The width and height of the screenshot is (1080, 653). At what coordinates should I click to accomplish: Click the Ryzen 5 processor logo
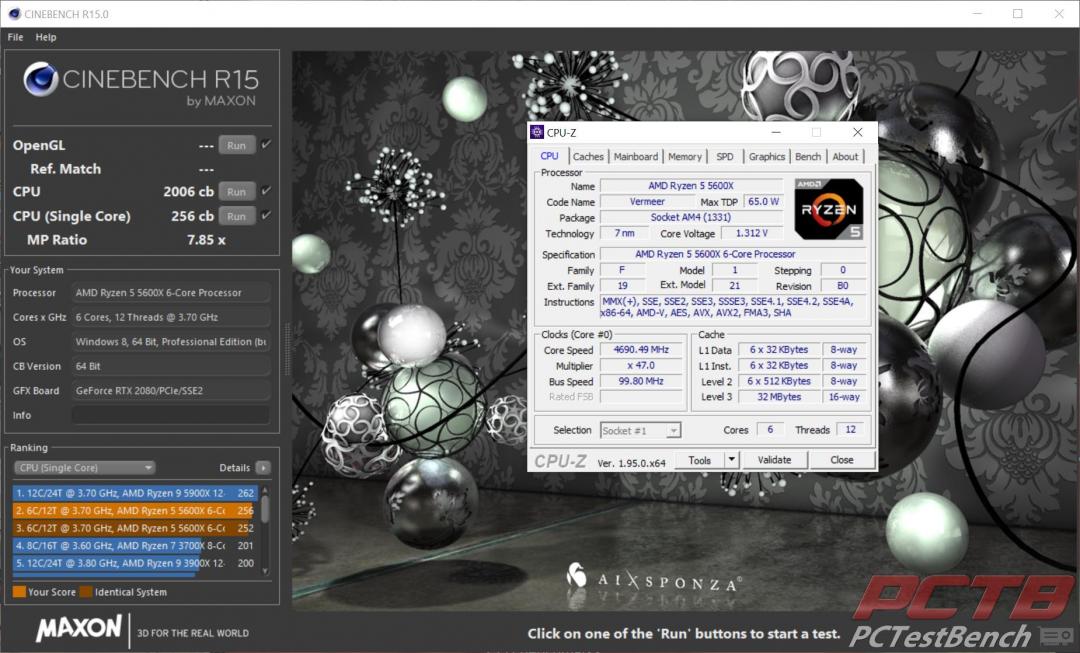(x=829, y=209)
